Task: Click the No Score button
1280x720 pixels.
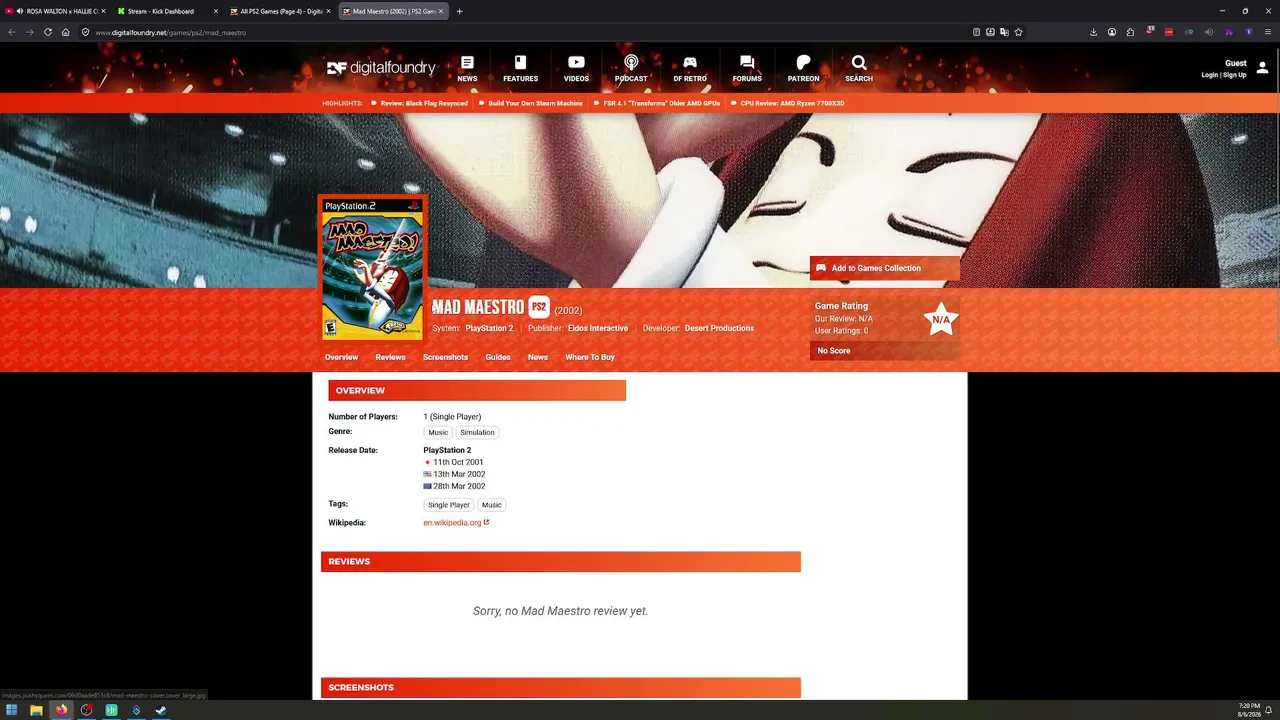Action: [885, 351]
